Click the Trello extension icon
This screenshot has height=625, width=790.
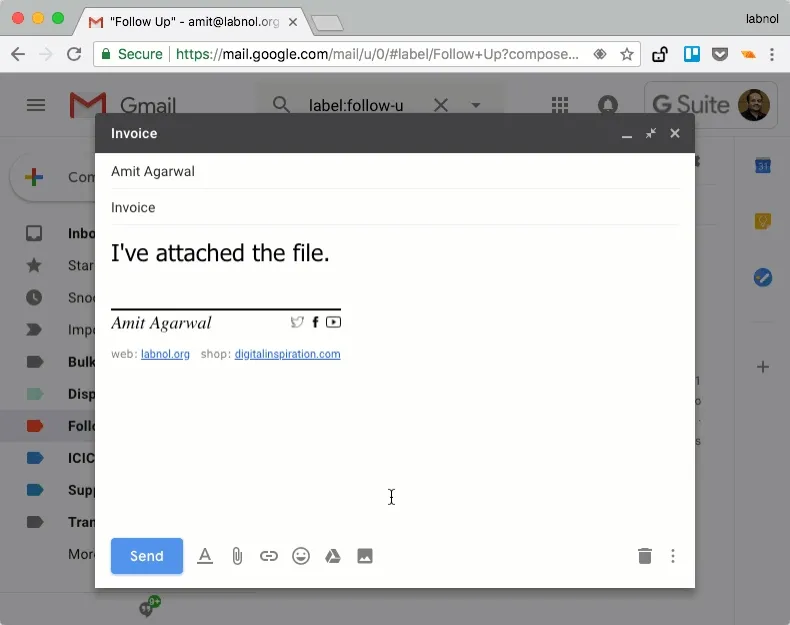click(x=691, y=54)
